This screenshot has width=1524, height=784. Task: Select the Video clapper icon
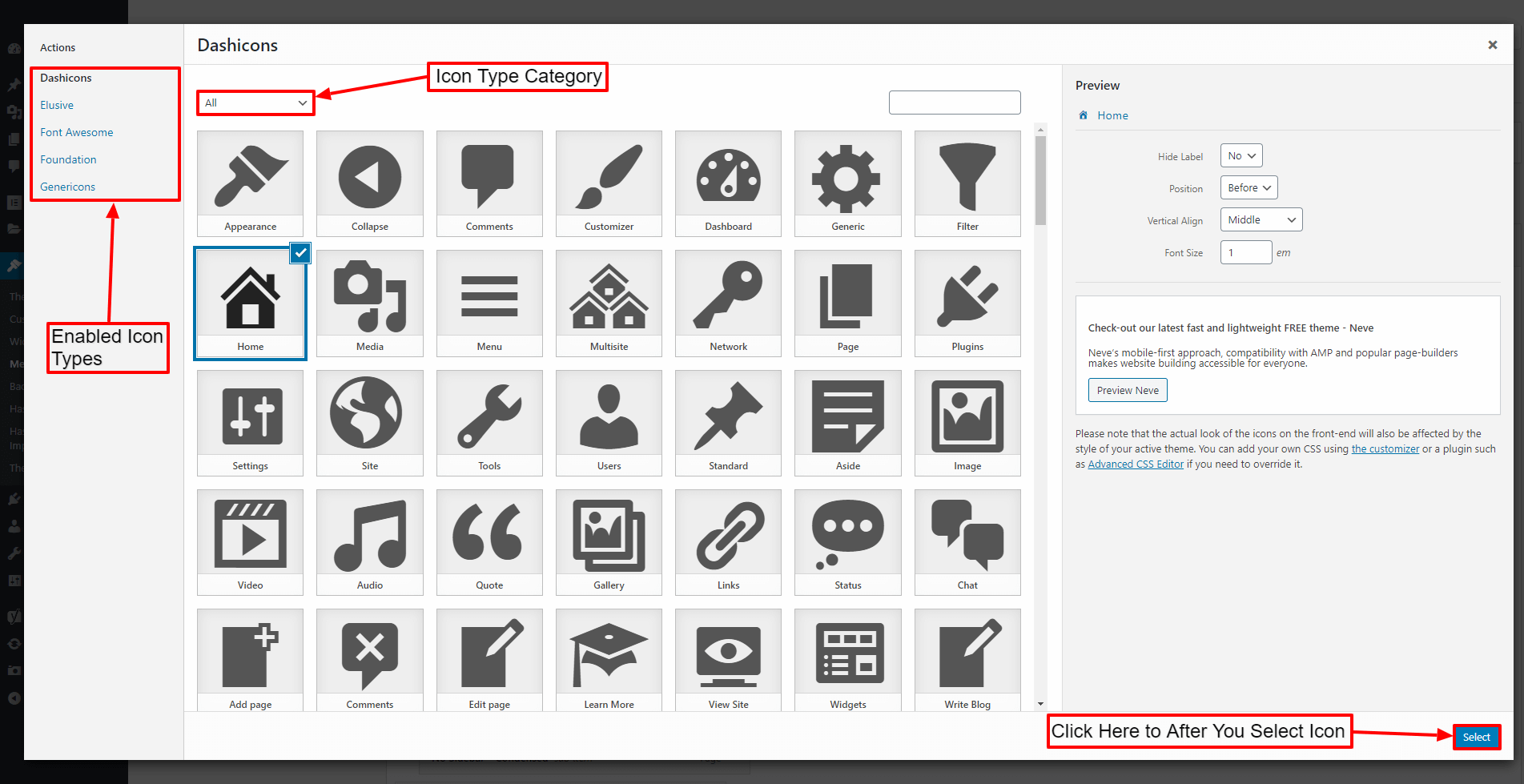(x=250, y=542)
